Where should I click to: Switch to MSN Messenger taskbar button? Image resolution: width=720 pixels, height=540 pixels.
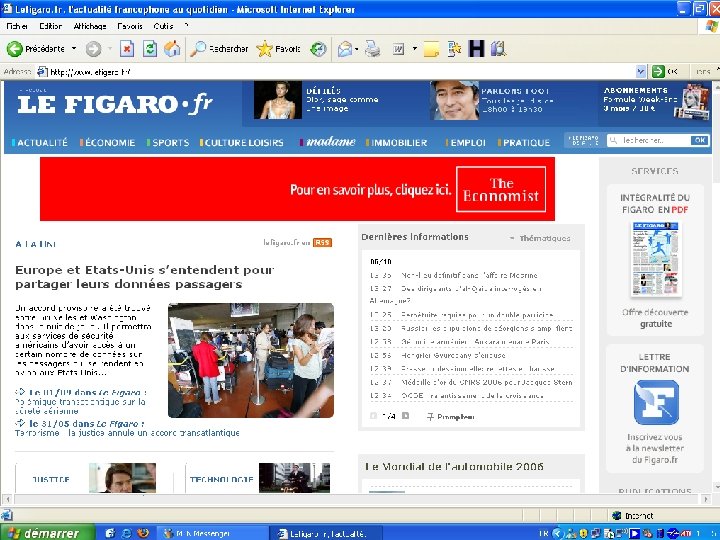[211, 533]
